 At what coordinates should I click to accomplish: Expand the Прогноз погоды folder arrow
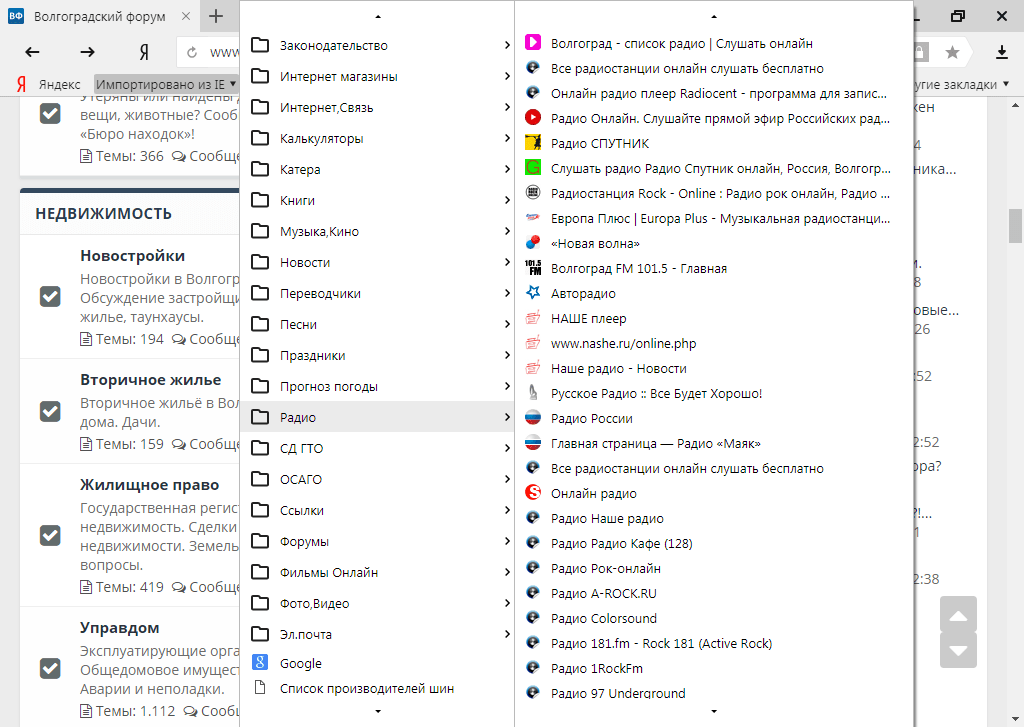[507, 387]
